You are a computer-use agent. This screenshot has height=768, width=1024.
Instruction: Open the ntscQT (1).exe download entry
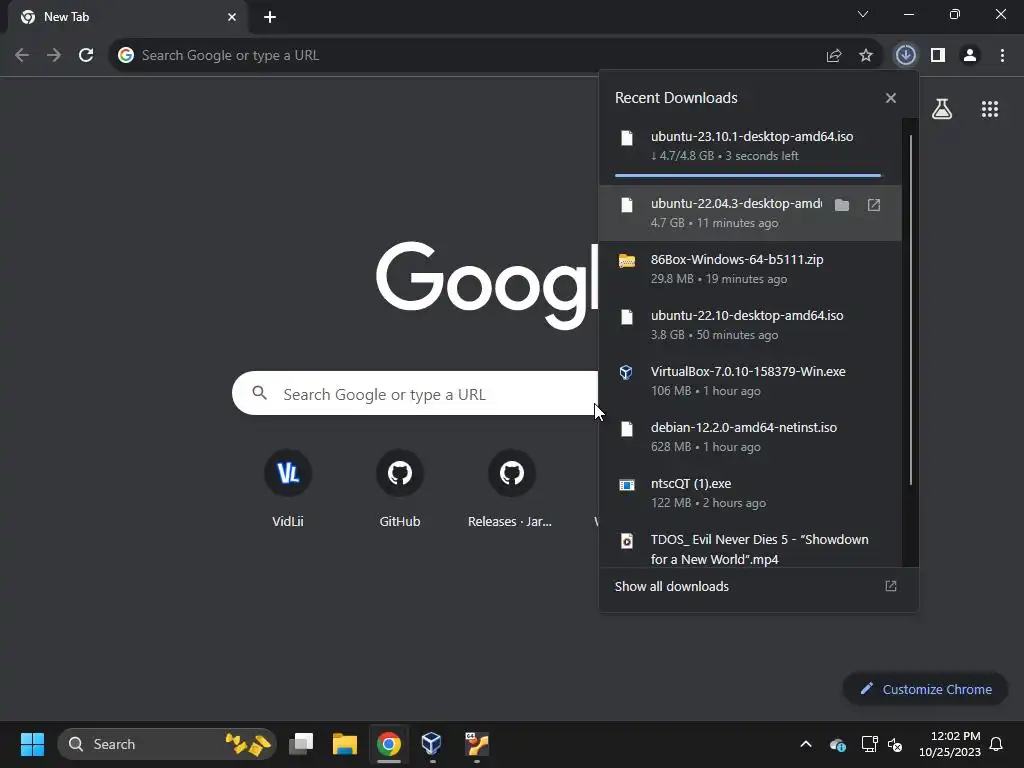point(750,493)
